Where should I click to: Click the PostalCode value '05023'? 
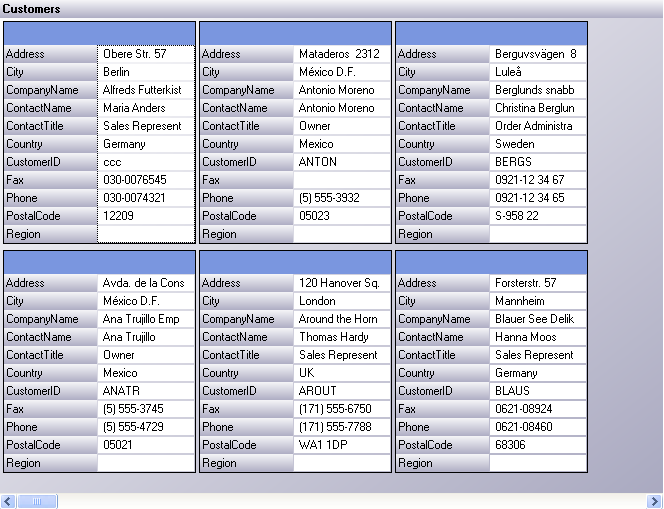tap(342, 216)
